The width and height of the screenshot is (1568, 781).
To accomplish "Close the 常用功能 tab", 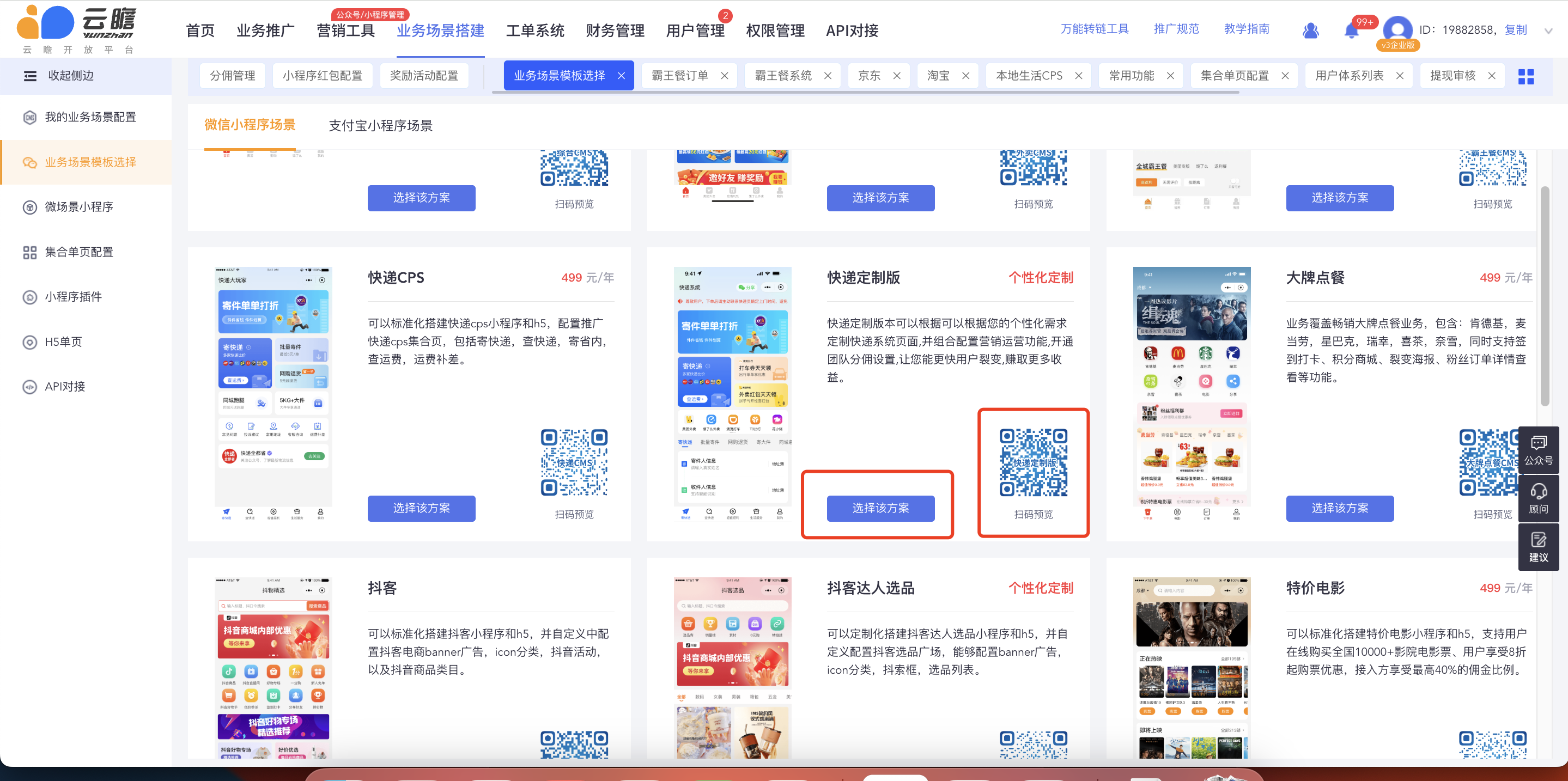I will 1170,76.
